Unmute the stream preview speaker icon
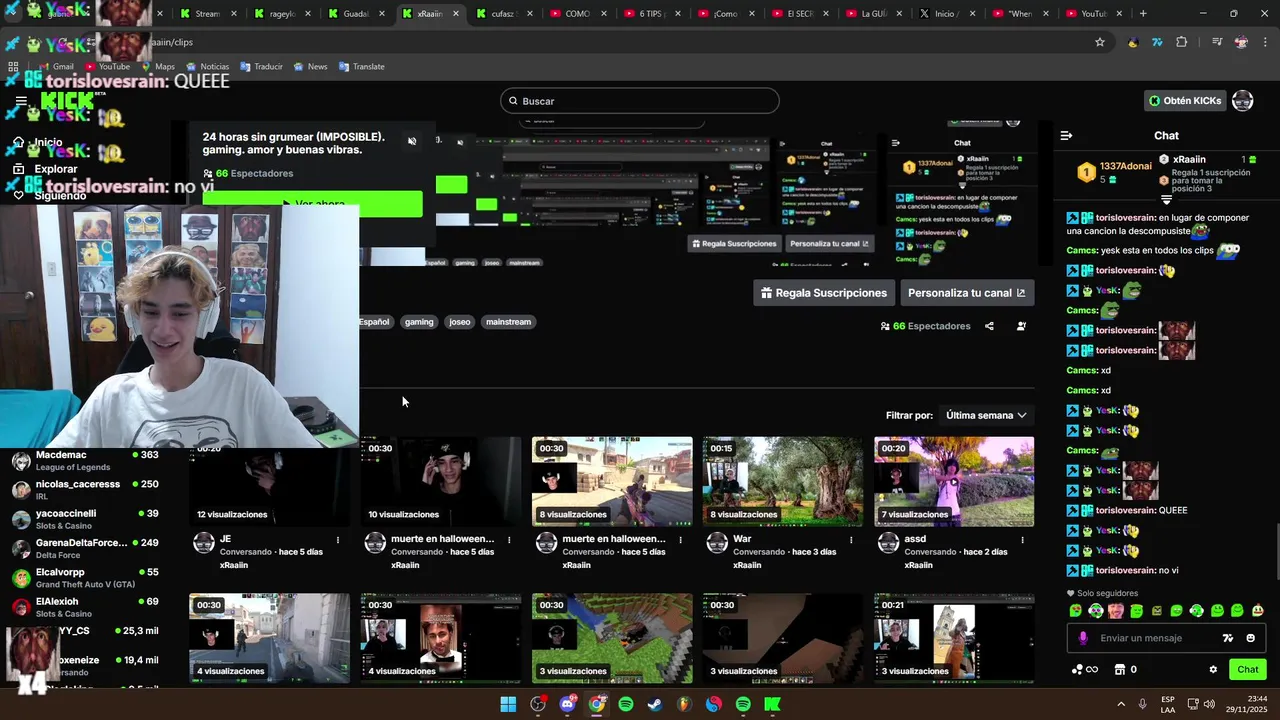The image size is (1280, 720). (412, 141)
